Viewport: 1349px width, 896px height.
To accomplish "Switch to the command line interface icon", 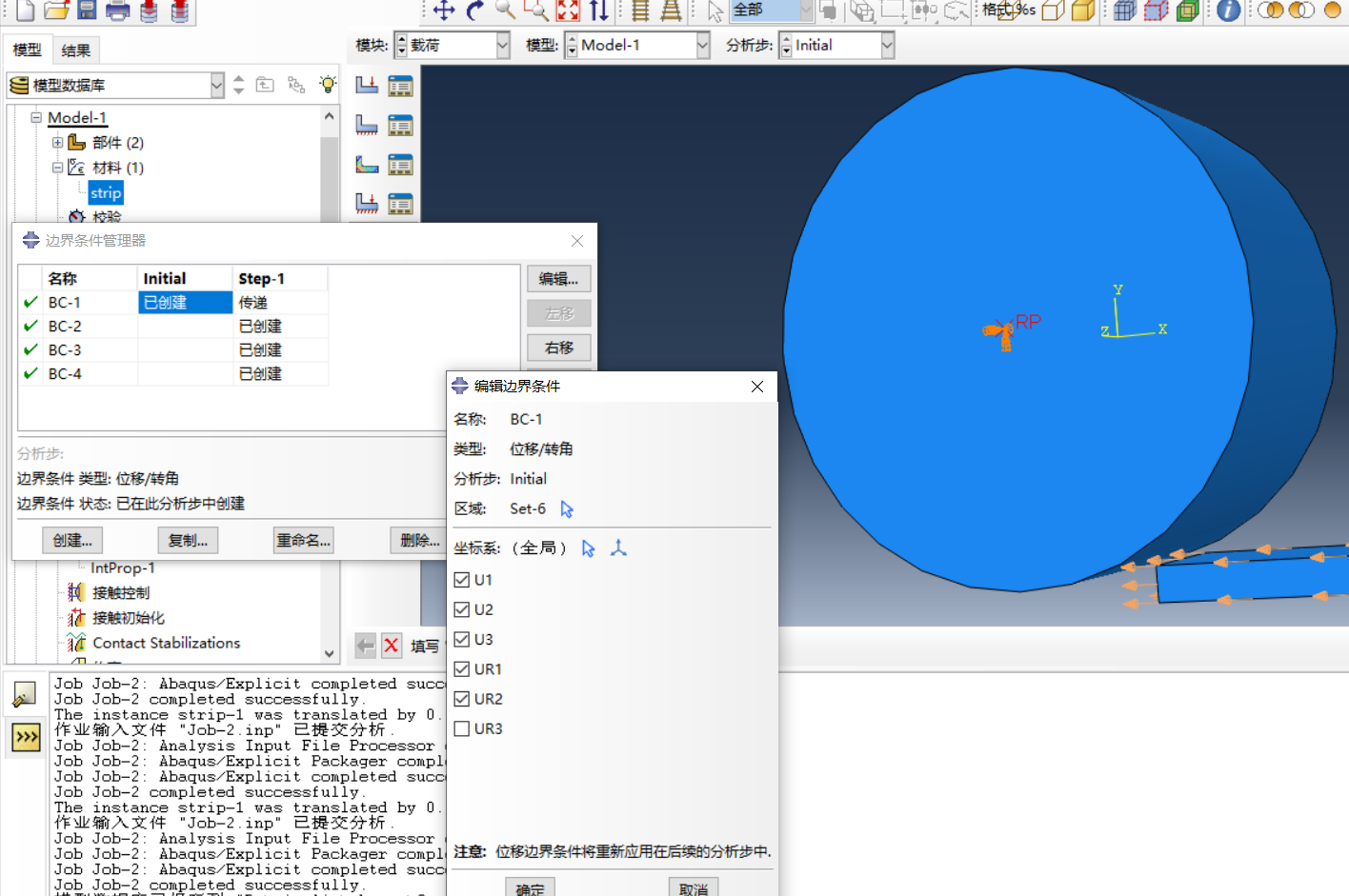I will coord(26,737).
